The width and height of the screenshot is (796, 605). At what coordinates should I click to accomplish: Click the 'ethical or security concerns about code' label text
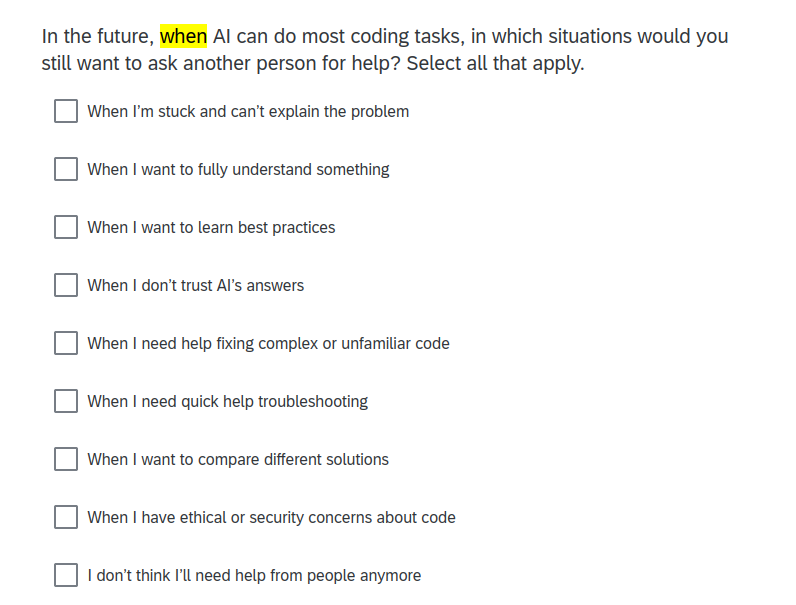tap(318, 518)
